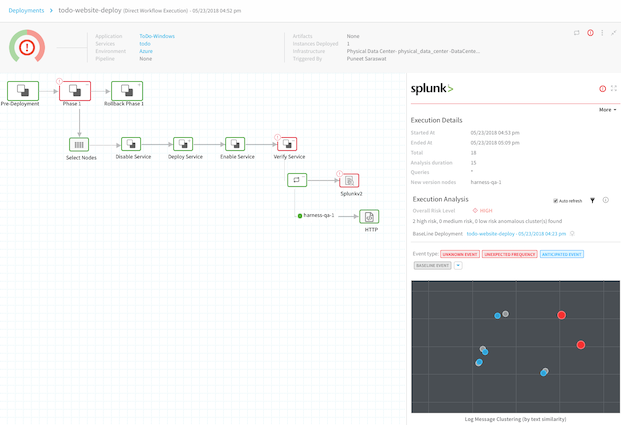Viewport: 621px width, 425px height.
Task: Click the failed deployment status gauge icon
Action: [x=27, y=47]
